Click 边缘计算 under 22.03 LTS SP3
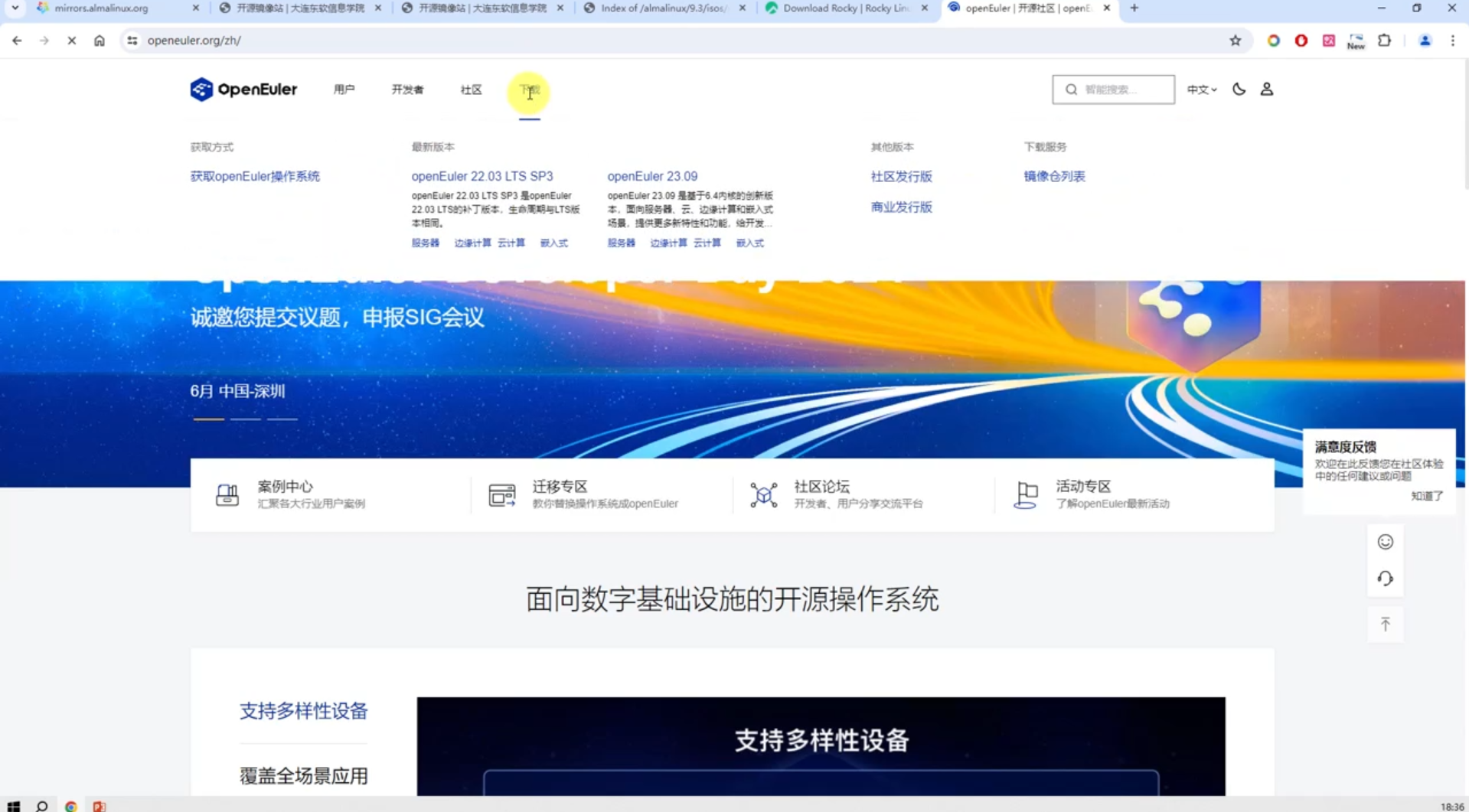 click(x=472, y=243)
